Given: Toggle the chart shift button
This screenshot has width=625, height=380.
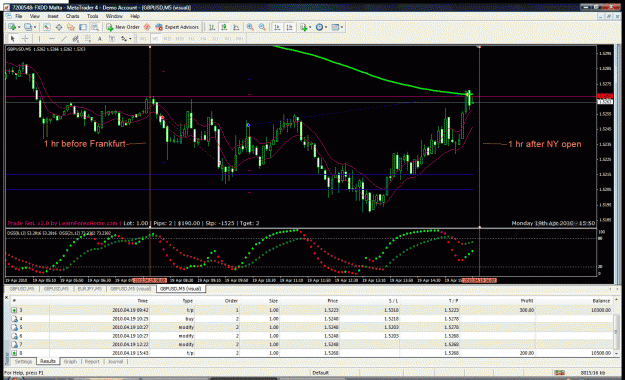Looking at the screenshot, I should [x=290, y=27].
